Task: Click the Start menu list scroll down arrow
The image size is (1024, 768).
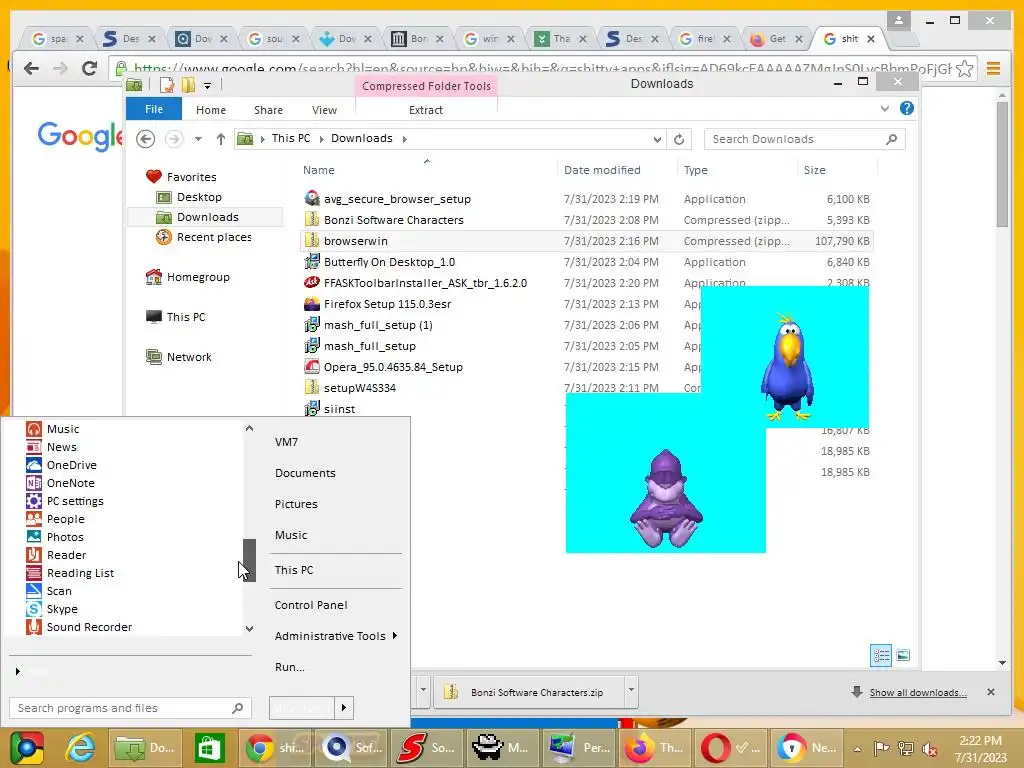Action: tap(249, 628)
